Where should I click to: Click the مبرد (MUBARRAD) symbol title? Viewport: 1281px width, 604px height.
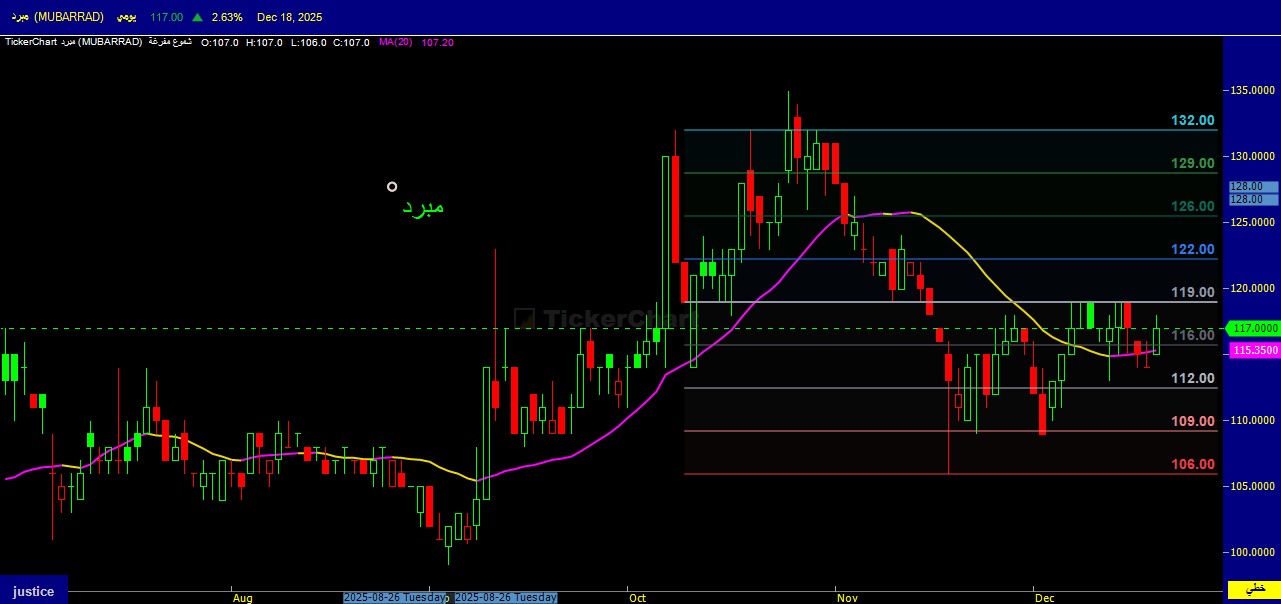57,18
